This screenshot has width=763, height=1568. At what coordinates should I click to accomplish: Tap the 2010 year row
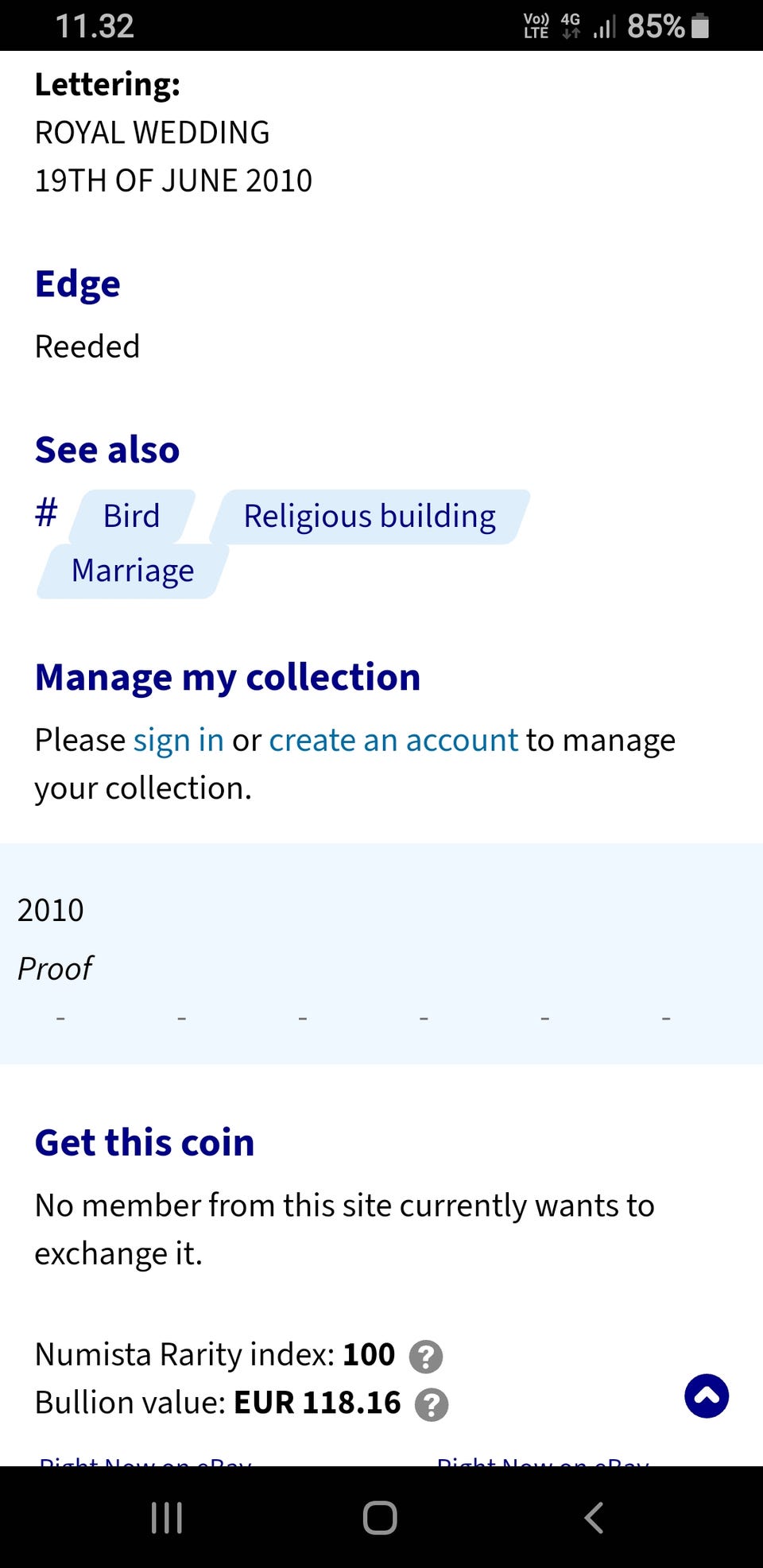click(x=51, y=910)
